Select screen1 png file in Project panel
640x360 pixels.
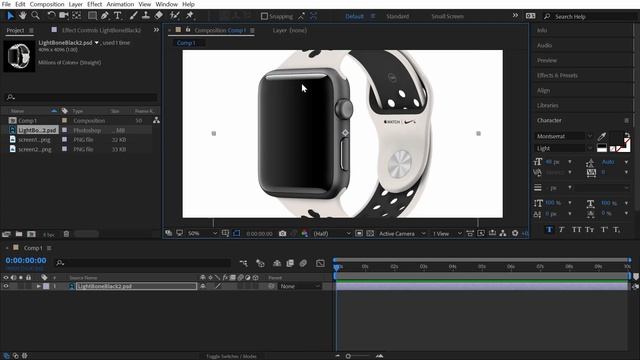coord(35,140)
